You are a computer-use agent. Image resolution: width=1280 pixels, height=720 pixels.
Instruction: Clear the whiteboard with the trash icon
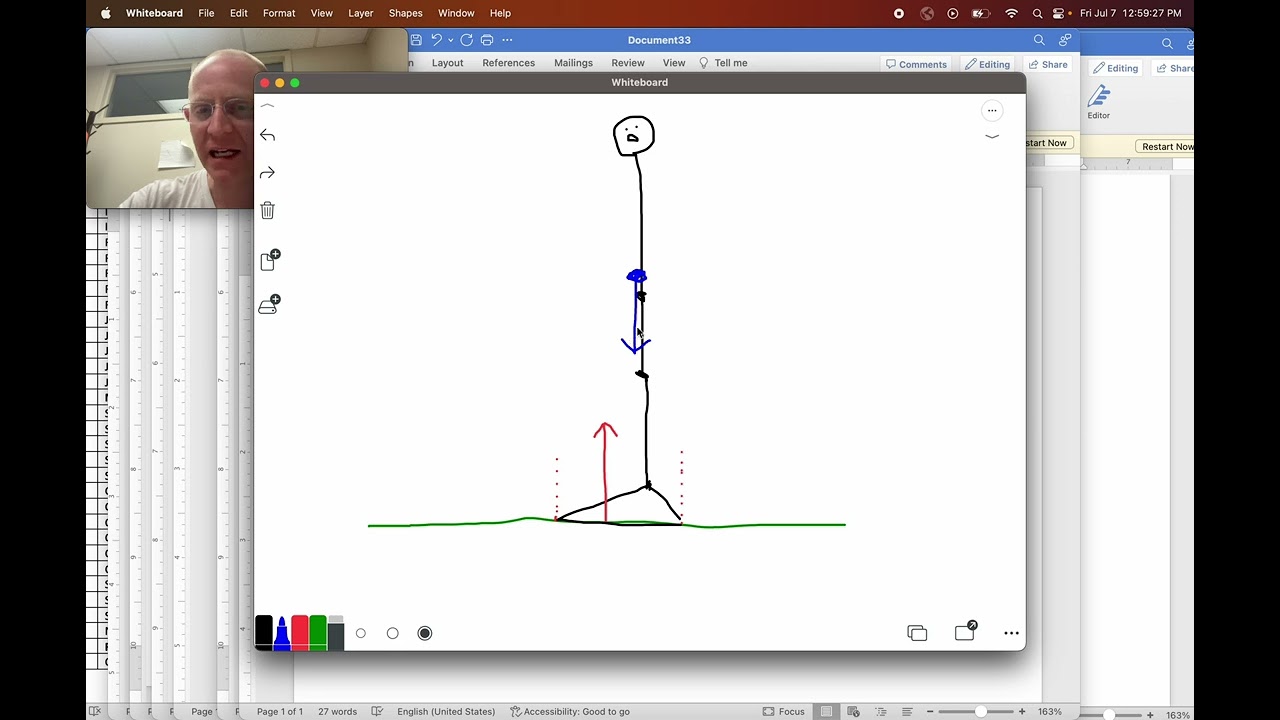click(267, 210)
